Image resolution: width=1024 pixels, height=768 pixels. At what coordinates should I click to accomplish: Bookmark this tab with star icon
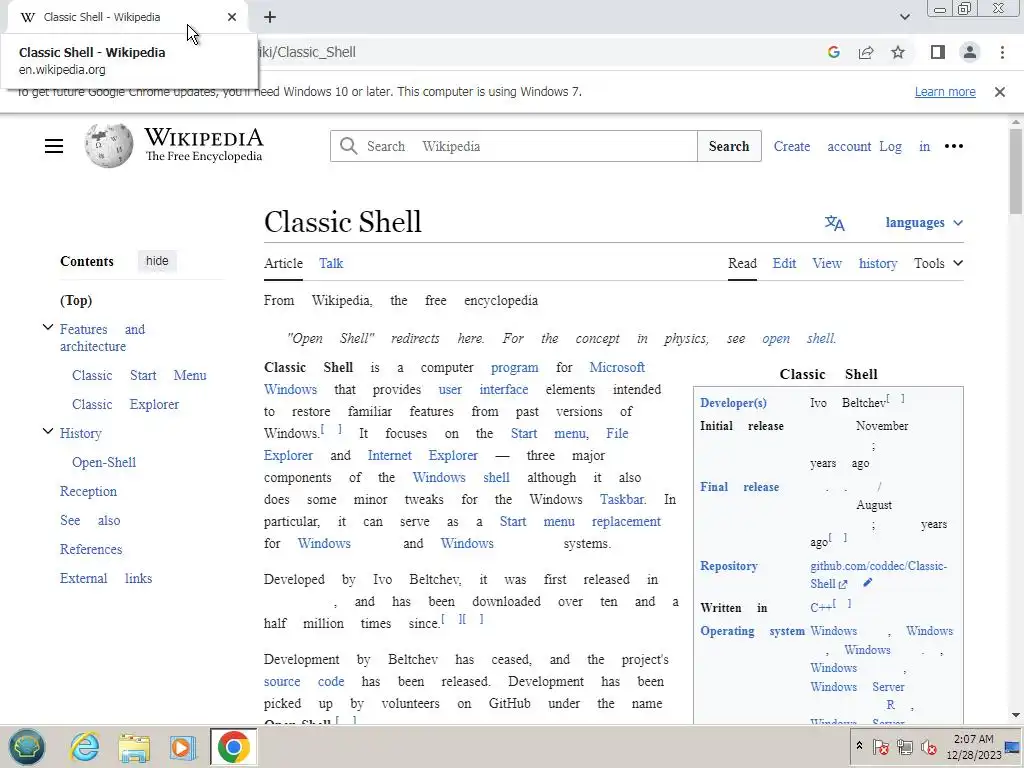[898, 52]
